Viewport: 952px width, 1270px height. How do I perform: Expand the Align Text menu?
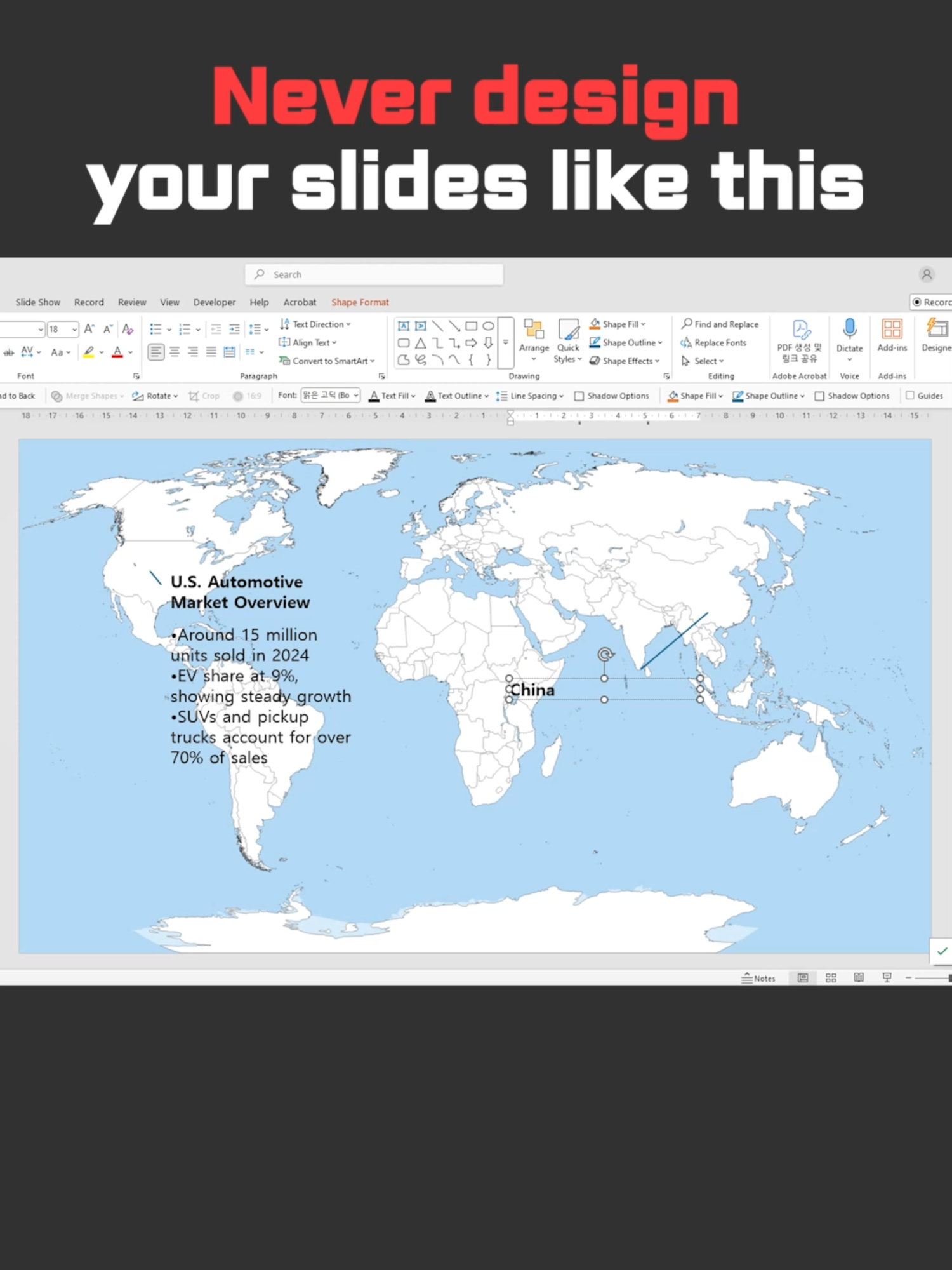[308, 342]
